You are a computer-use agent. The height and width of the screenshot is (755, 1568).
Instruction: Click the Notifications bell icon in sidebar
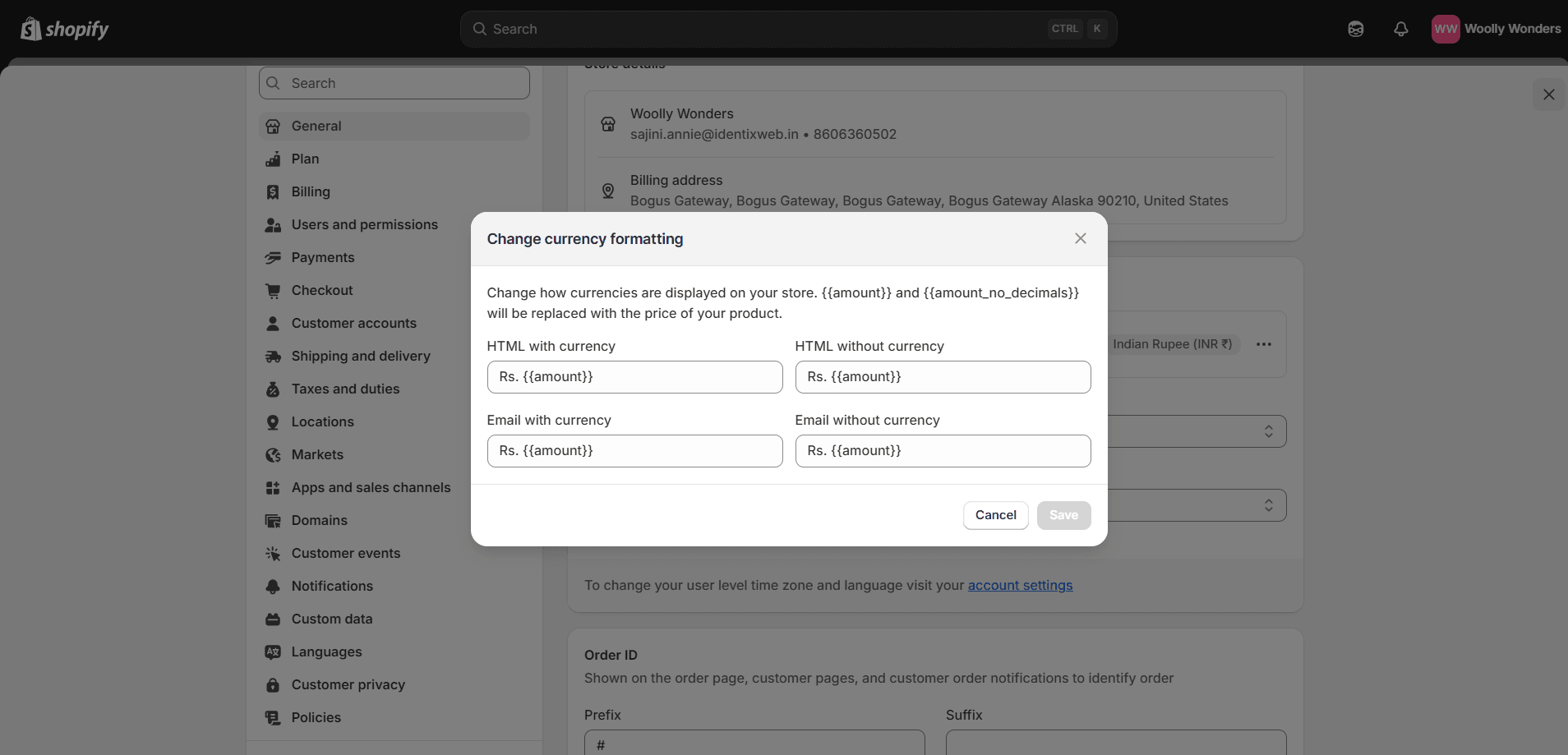point(273,586)
